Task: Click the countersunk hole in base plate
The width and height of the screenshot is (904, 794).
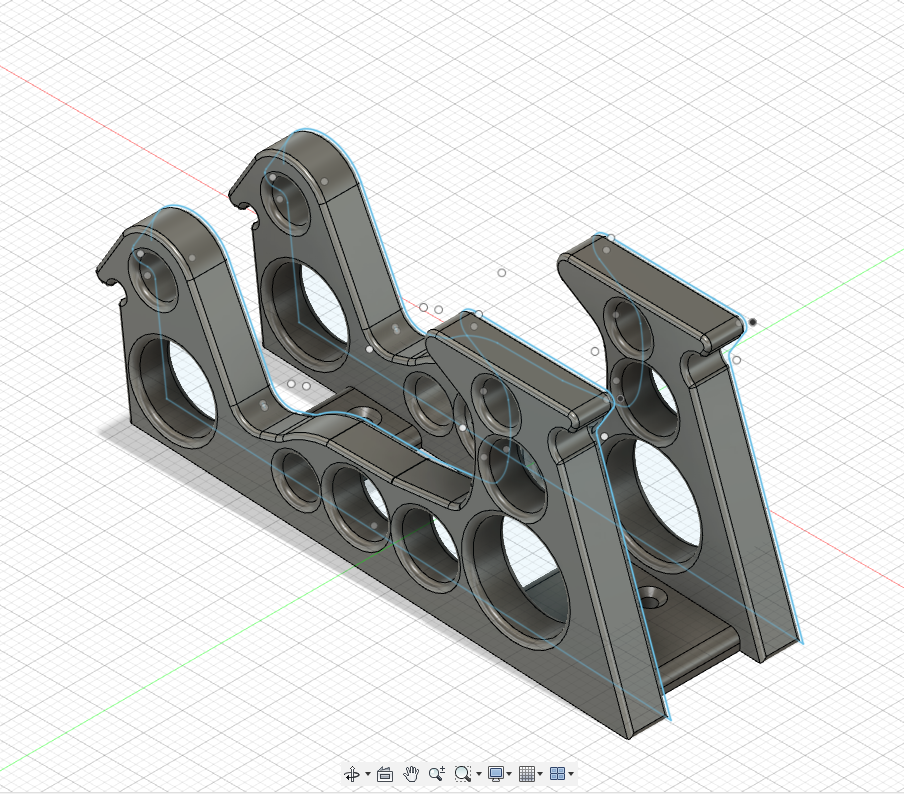Action: (x=655, y=598)
